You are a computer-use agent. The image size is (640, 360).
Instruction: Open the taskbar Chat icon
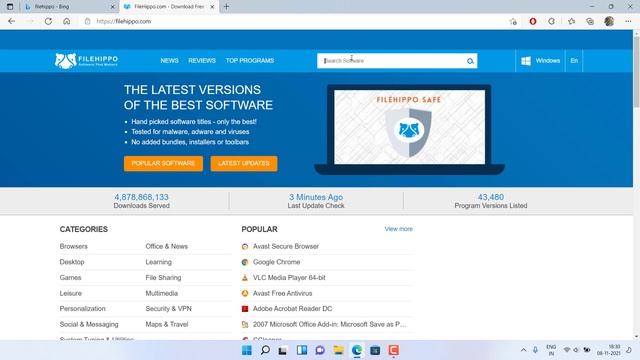pyautogui.click(x=320, y=350)
